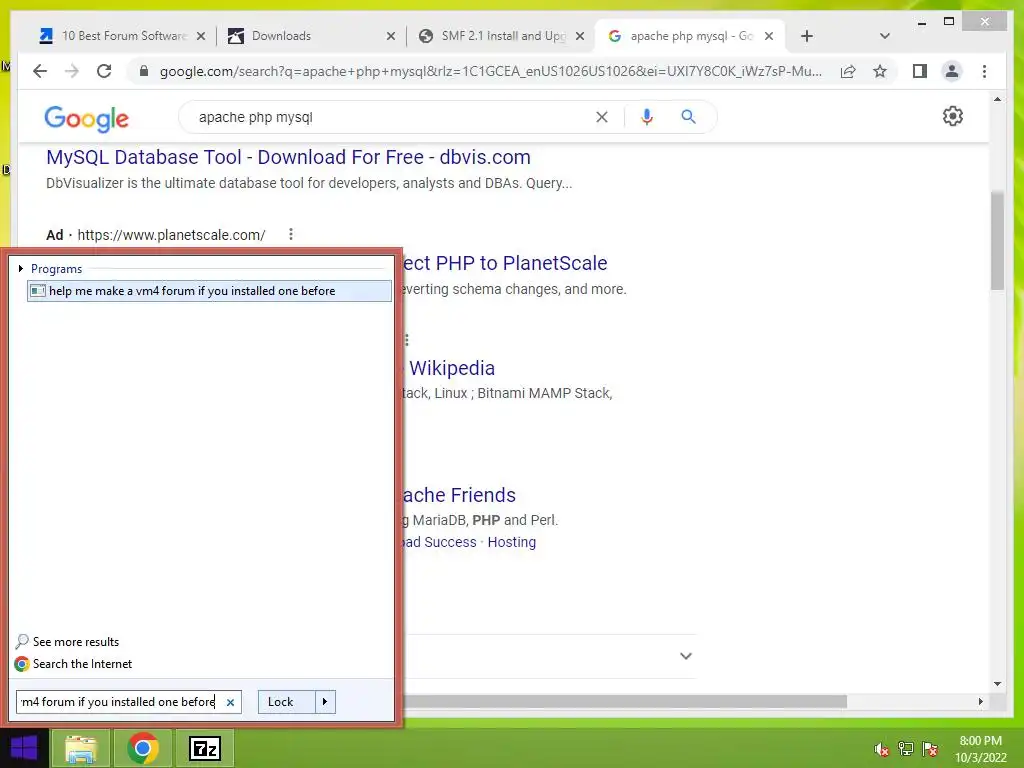Go back to the previous page

tap(40, 71)
